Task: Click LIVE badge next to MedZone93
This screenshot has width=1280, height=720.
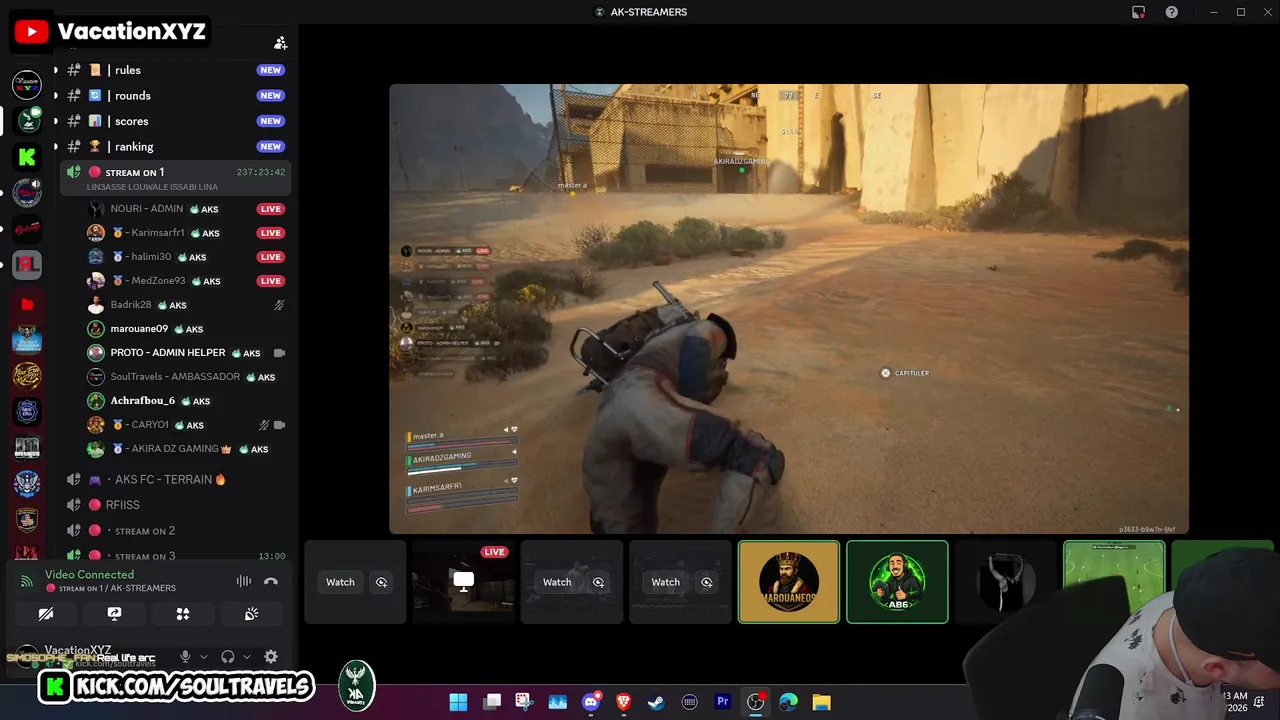Action: click(271, 281)
